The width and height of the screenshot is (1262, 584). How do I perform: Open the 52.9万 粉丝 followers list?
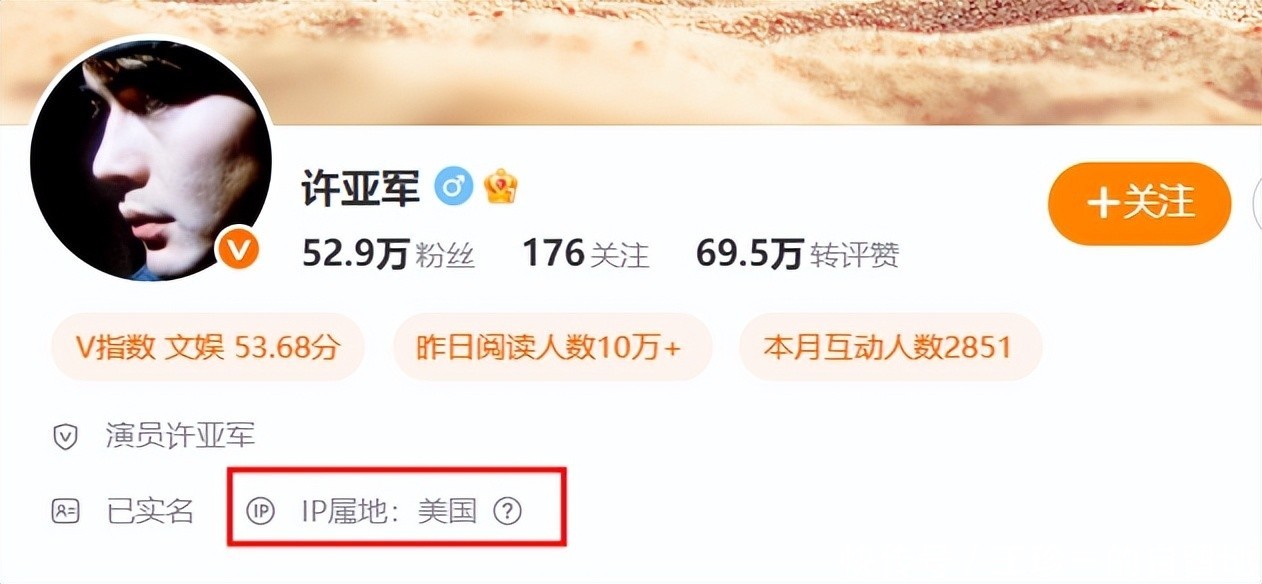(x=389, y=255)
